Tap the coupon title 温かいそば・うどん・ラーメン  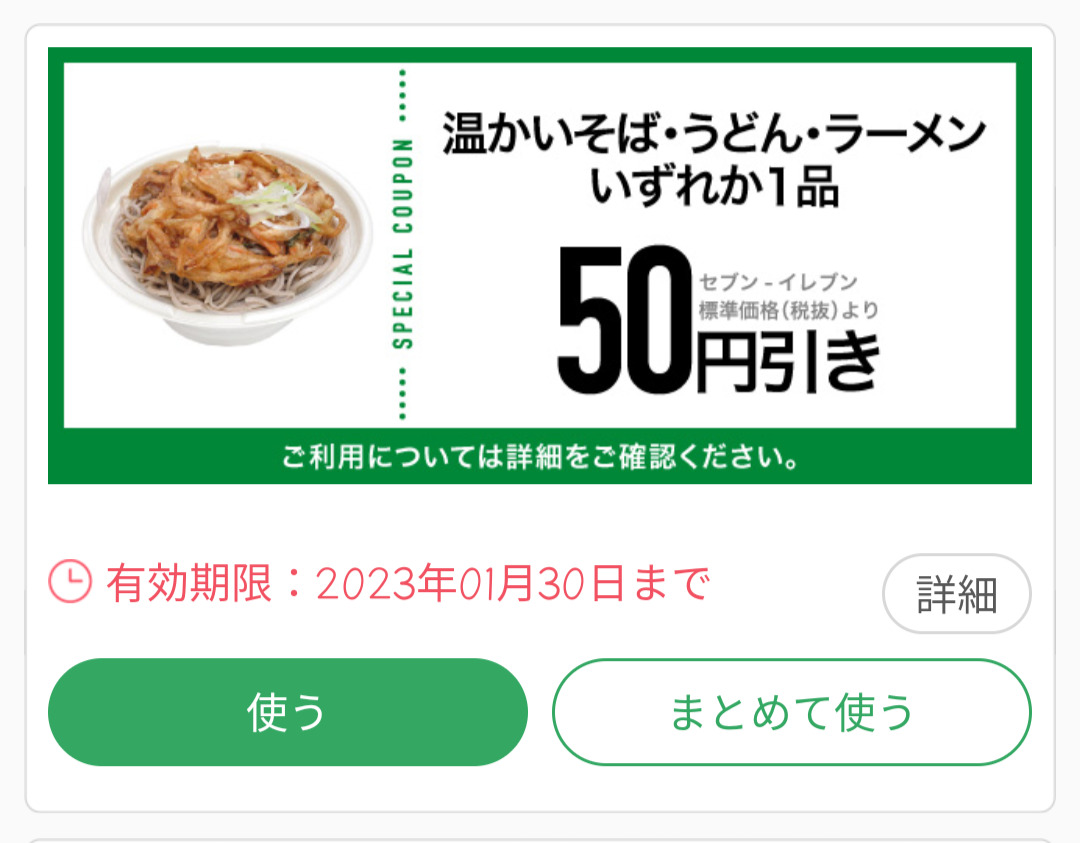pyautogui.click(x=714, y=133)
